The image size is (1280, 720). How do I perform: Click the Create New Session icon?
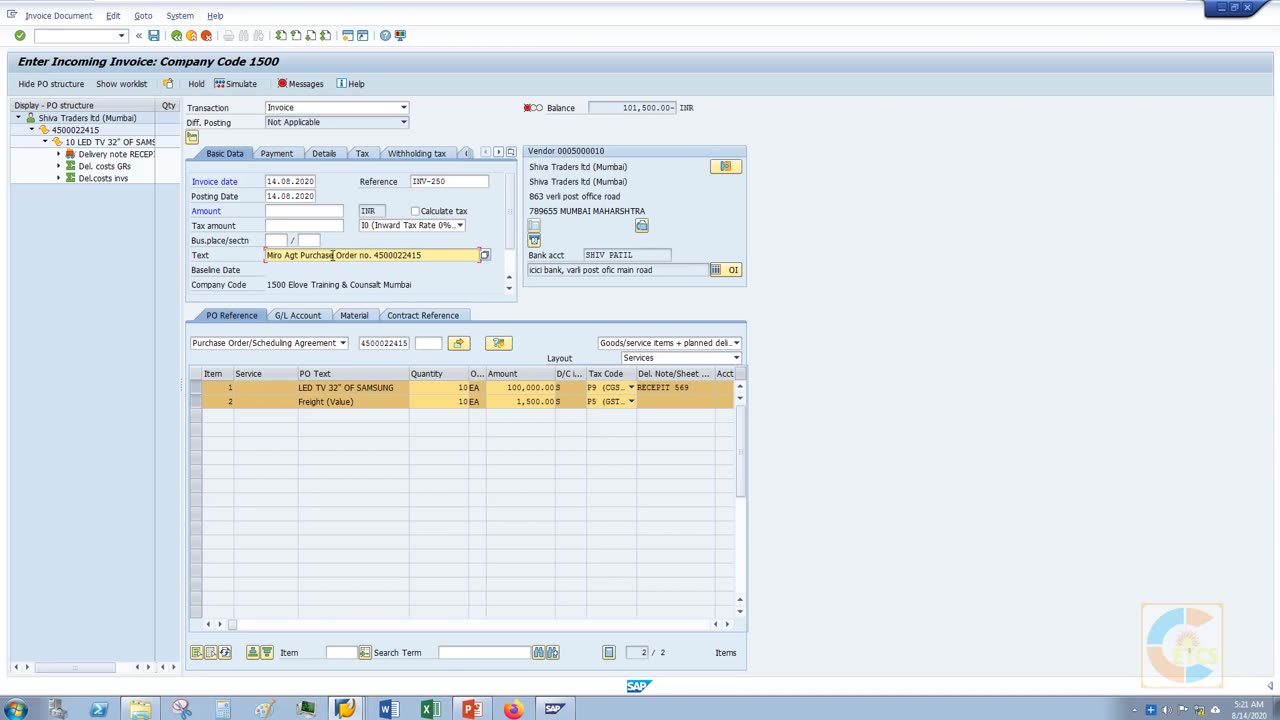click(347, 36)
